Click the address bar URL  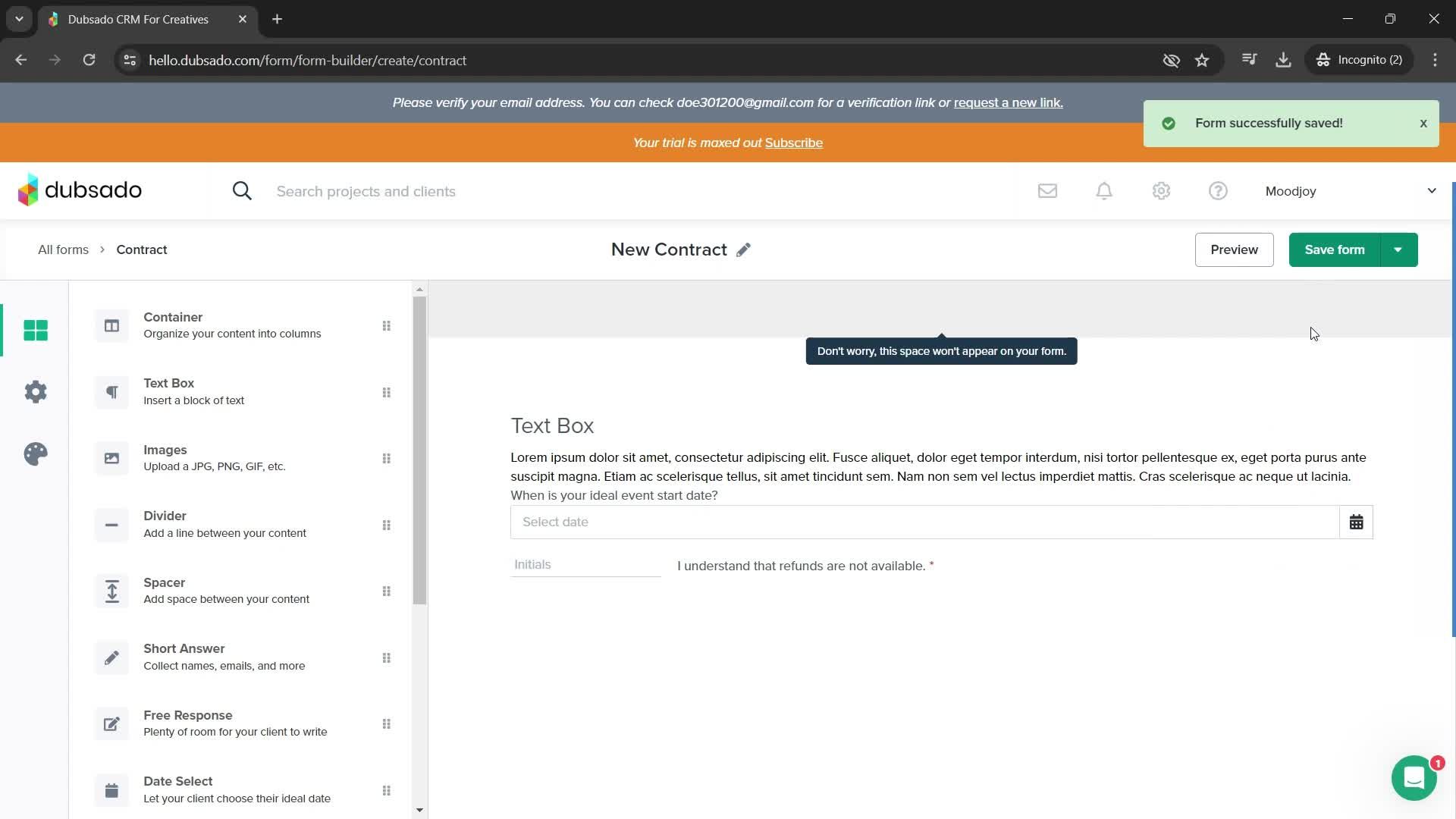(x=307, y=61)
